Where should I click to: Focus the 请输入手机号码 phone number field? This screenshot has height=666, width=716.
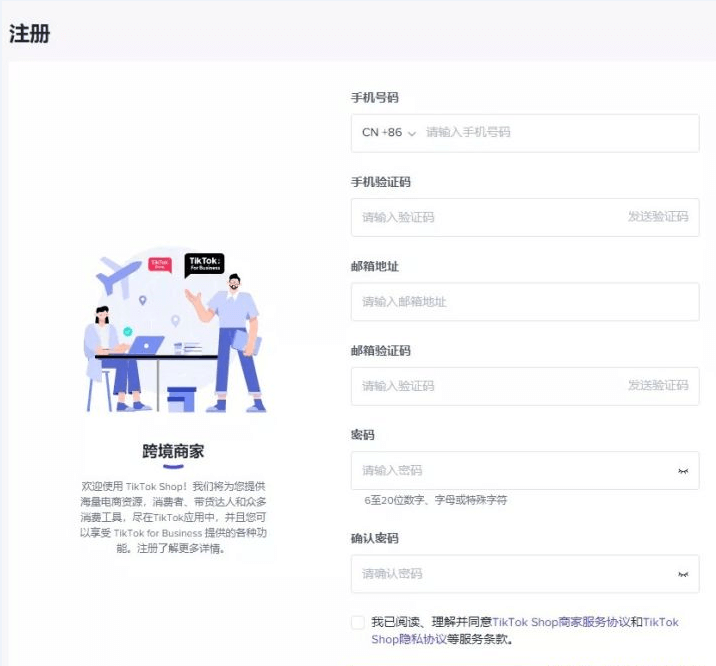pyautogui.click(x=555, y=133)
